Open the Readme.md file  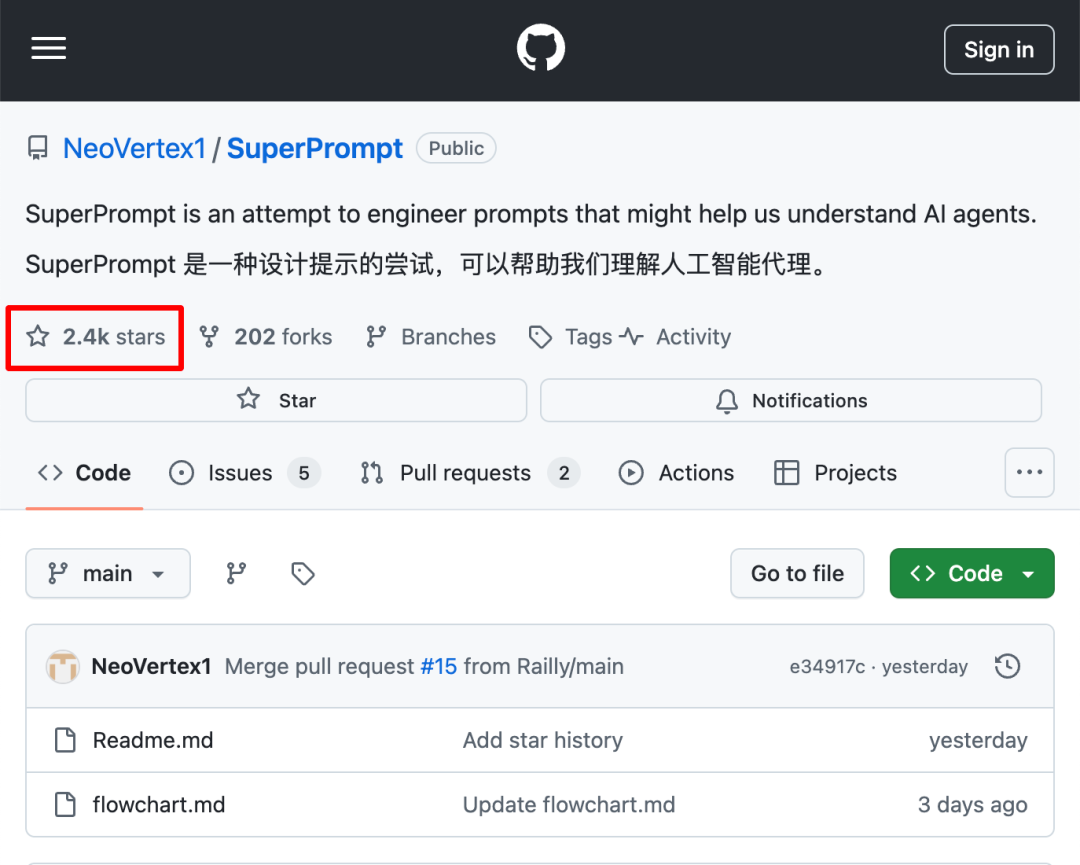coord(152,740)
